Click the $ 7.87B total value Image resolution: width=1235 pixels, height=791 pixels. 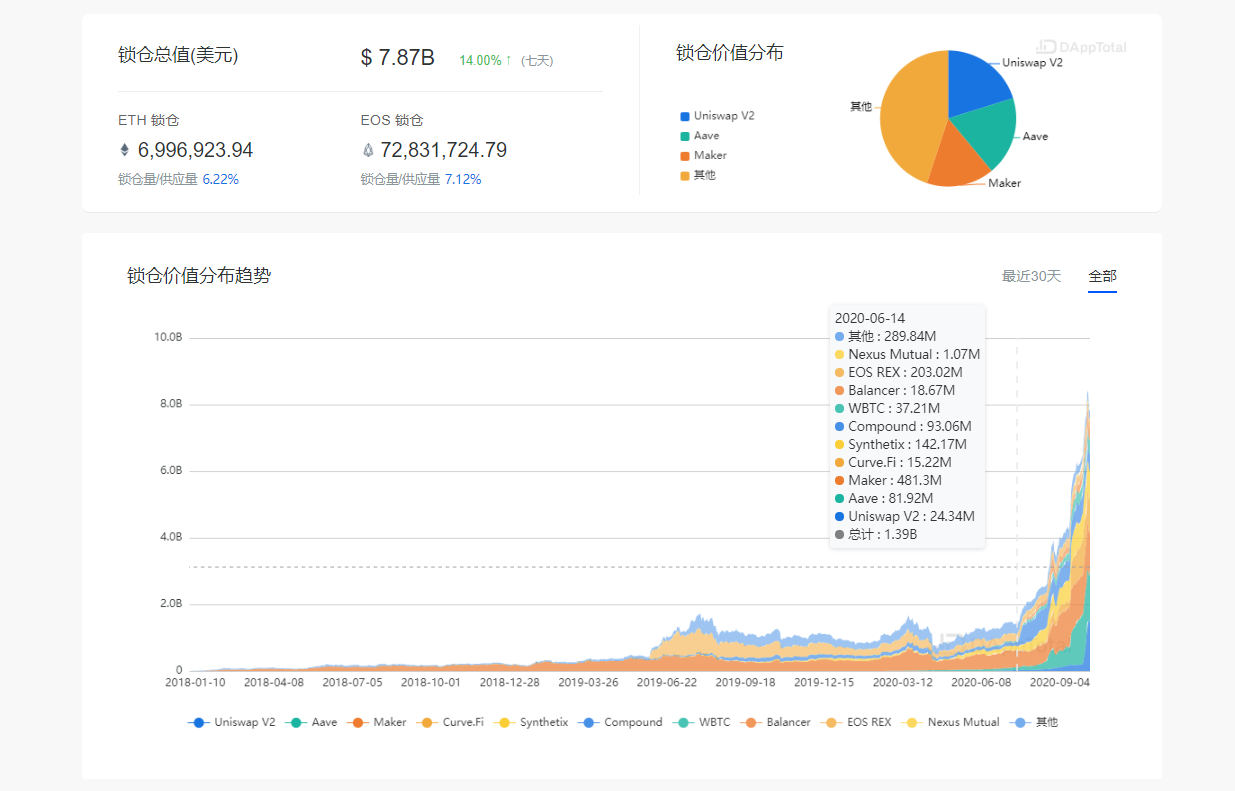pyautogui.click(x=398, y=58)
